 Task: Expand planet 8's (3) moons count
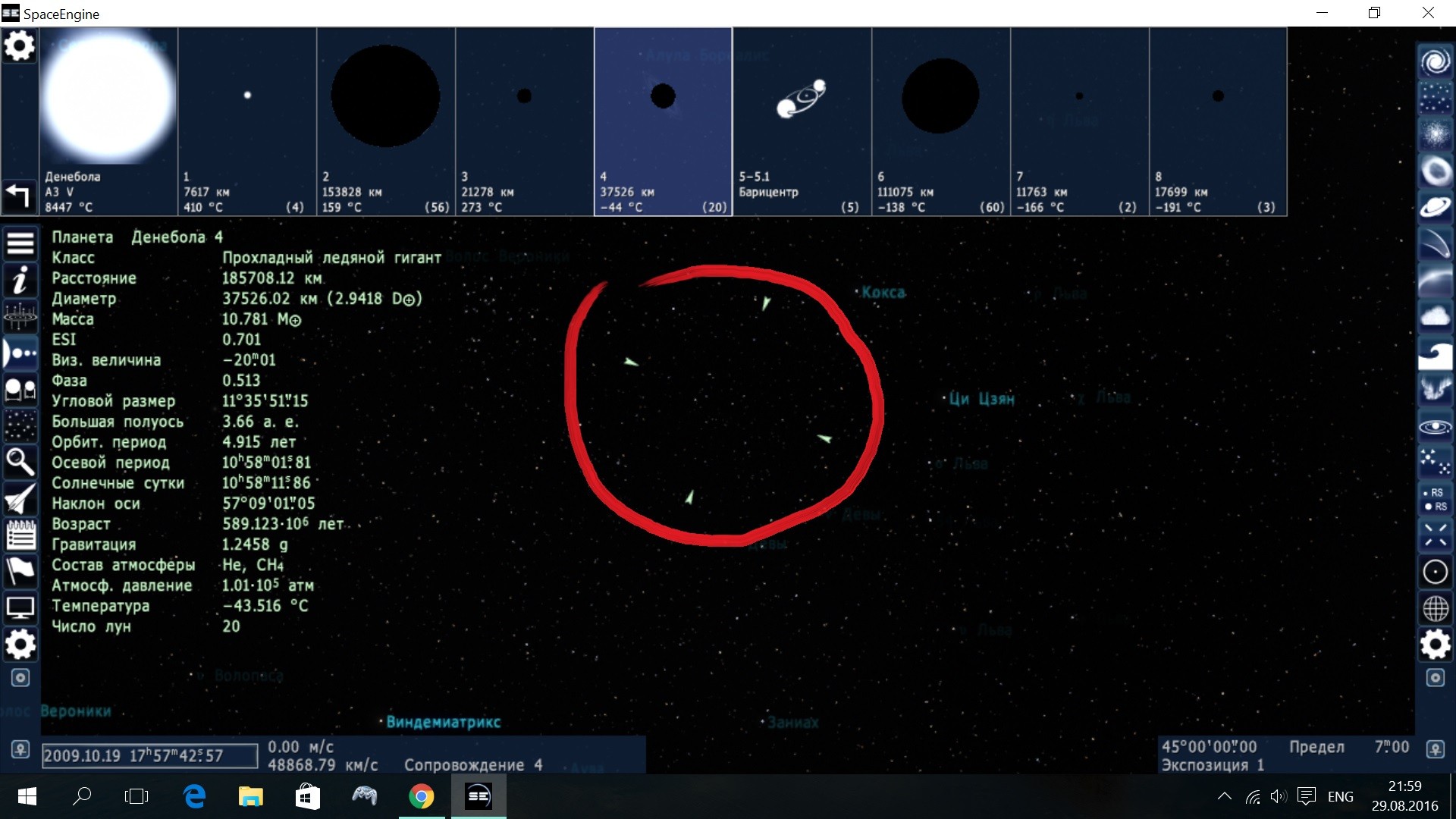pos(1266,207)
